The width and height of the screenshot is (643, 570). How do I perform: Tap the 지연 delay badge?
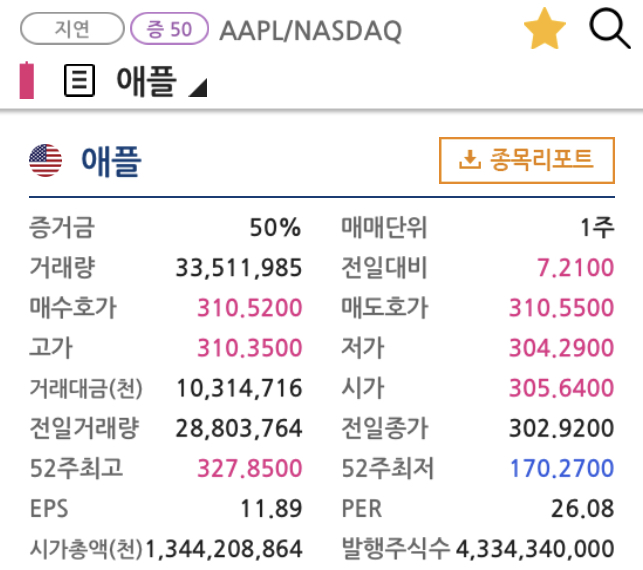(72, 29)
